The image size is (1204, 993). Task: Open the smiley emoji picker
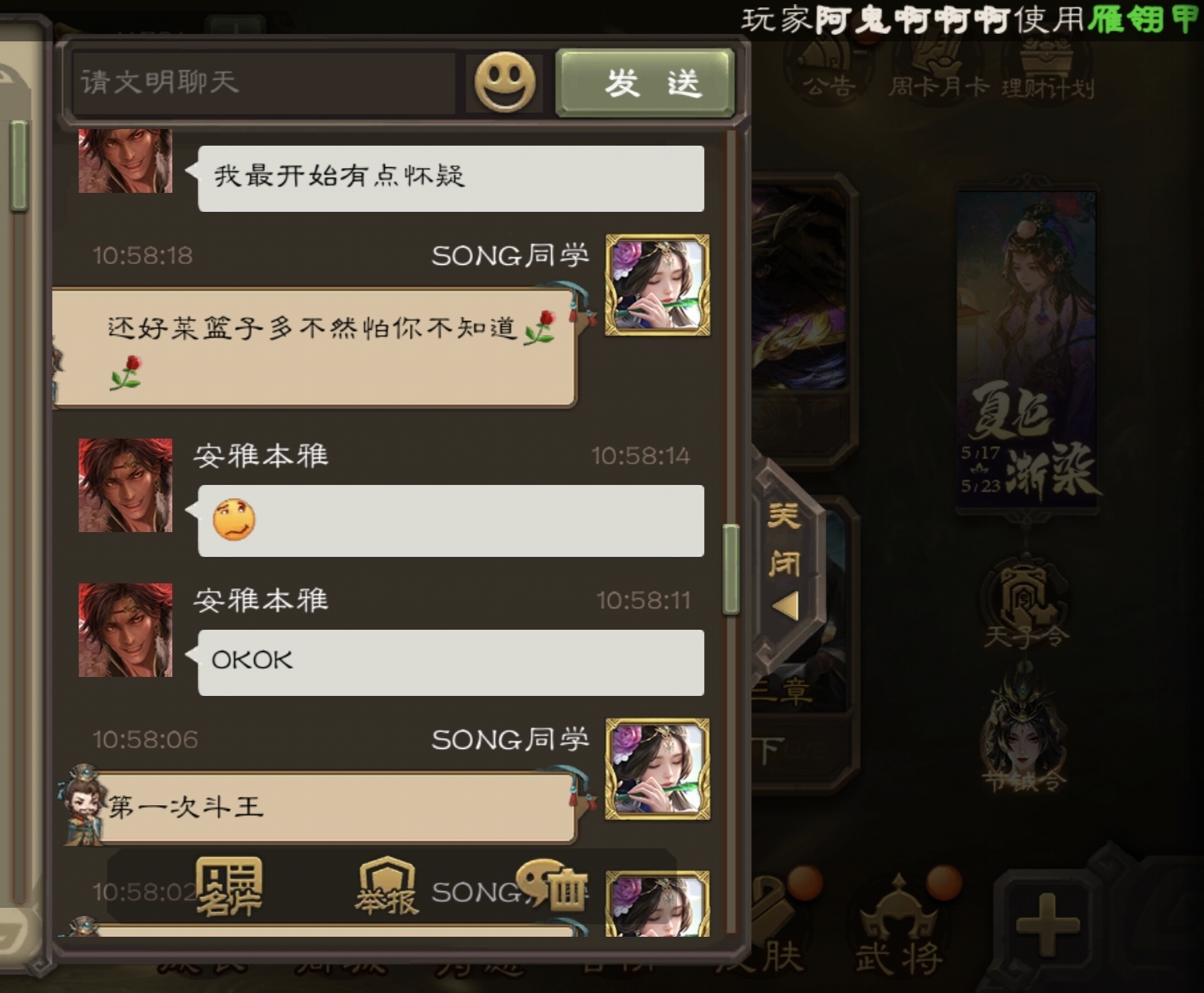(505, 83)
